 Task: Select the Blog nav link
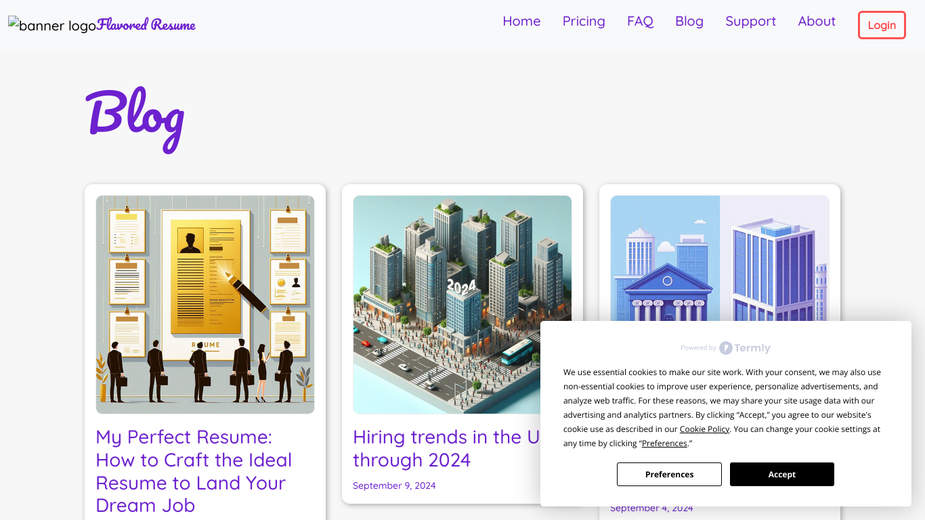689,21
